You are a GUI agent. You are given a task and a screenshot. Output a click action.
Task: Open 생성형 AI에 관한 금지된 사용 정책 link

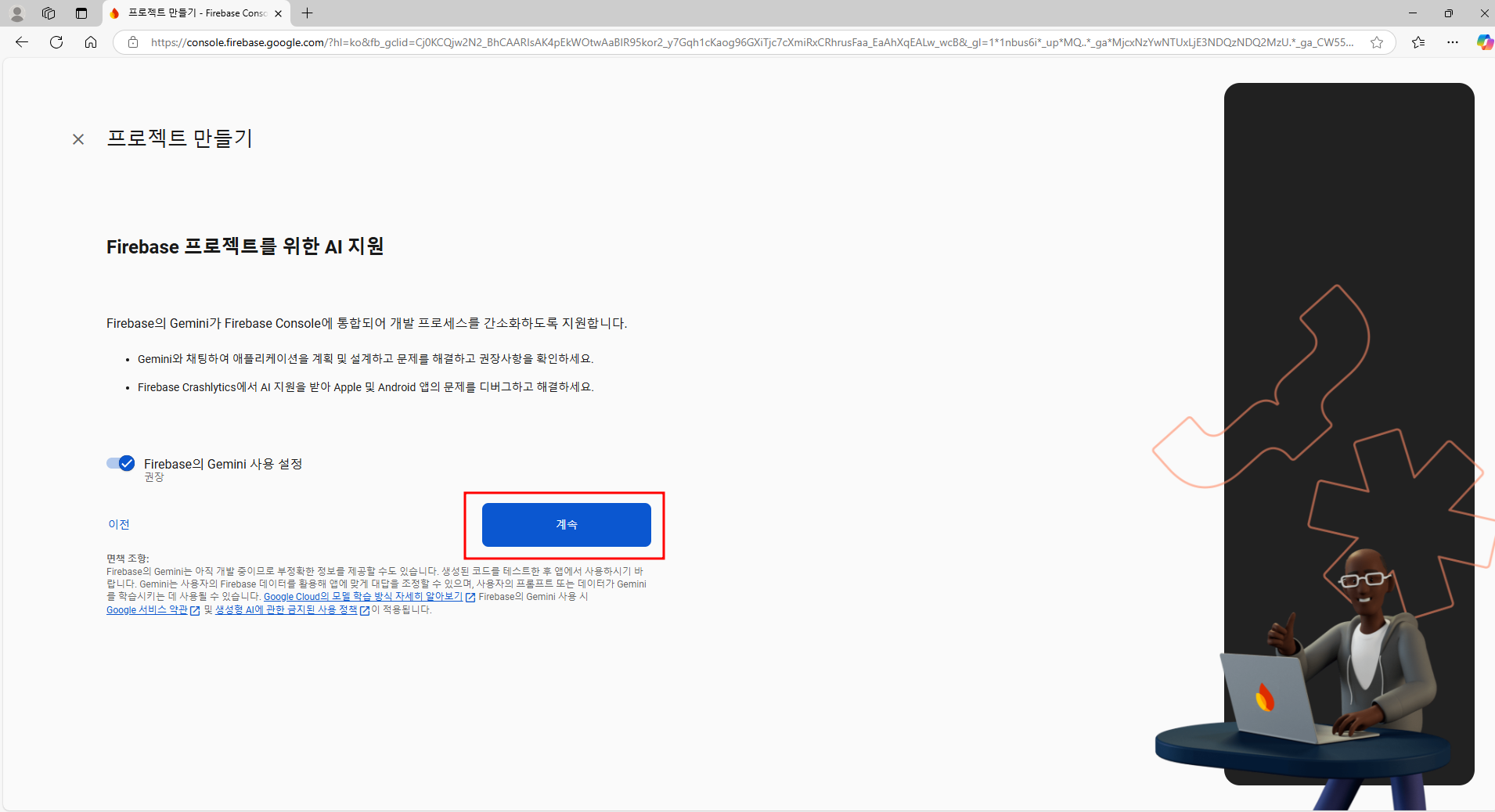tap(286, 610)
